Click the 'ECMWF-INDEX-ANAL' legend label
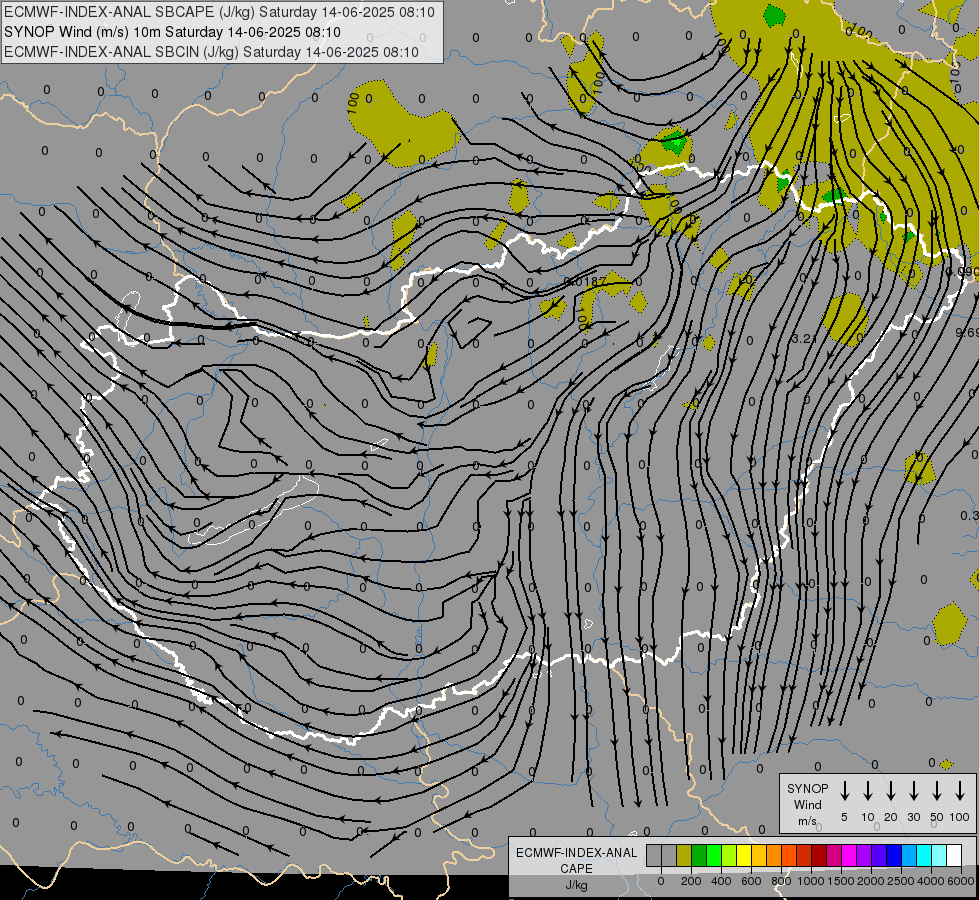The height and width of the screenshot is (900, 979). pyautogui.click(x=577, y=853)
